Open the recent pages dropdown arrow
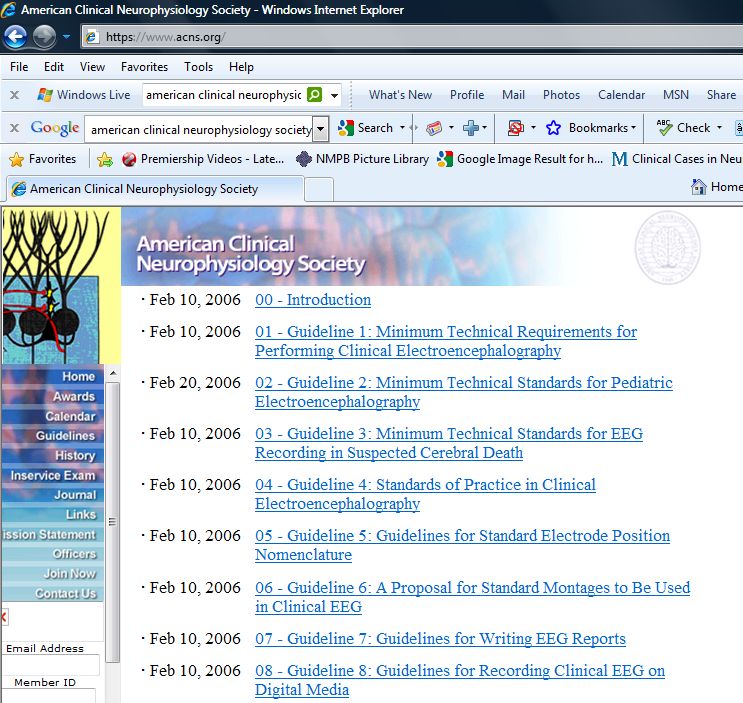Viewport: 743px width, 703px height. (x=67, y=37)
